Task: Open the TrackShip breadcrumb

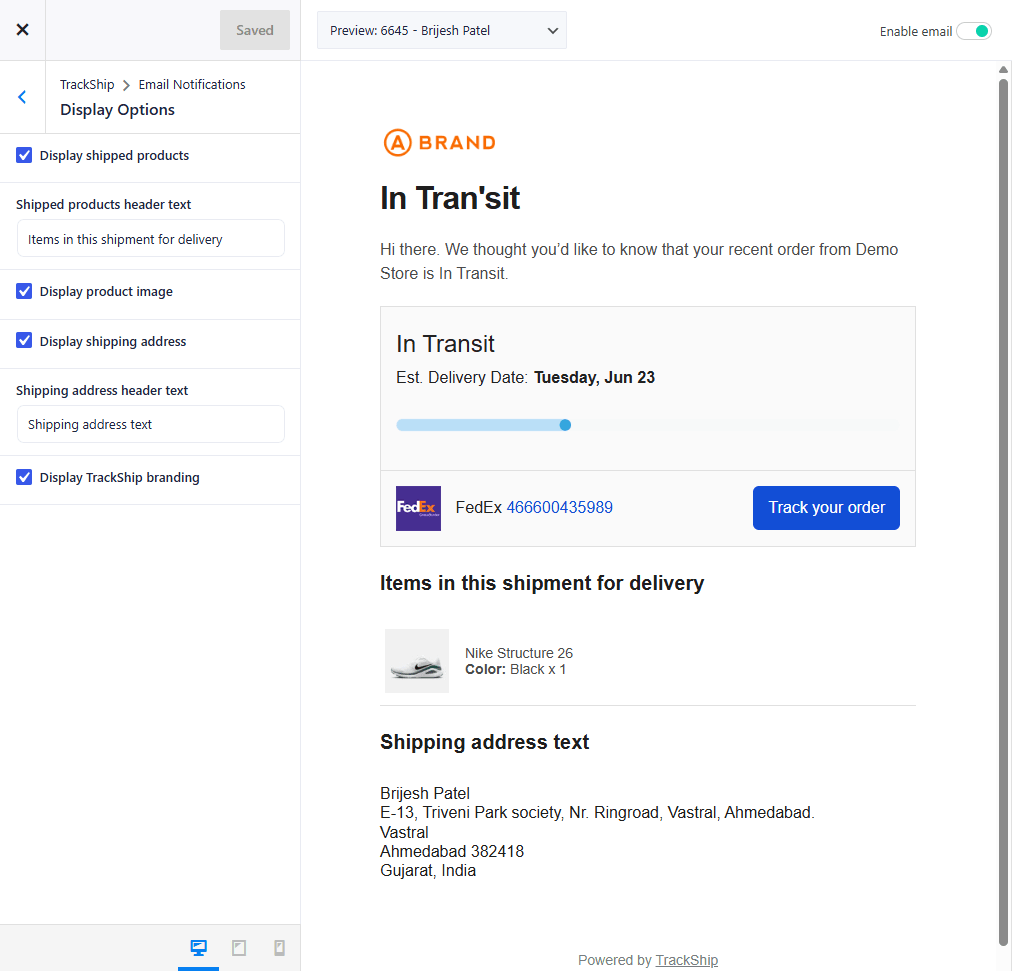Action: [x=87, y=85]
